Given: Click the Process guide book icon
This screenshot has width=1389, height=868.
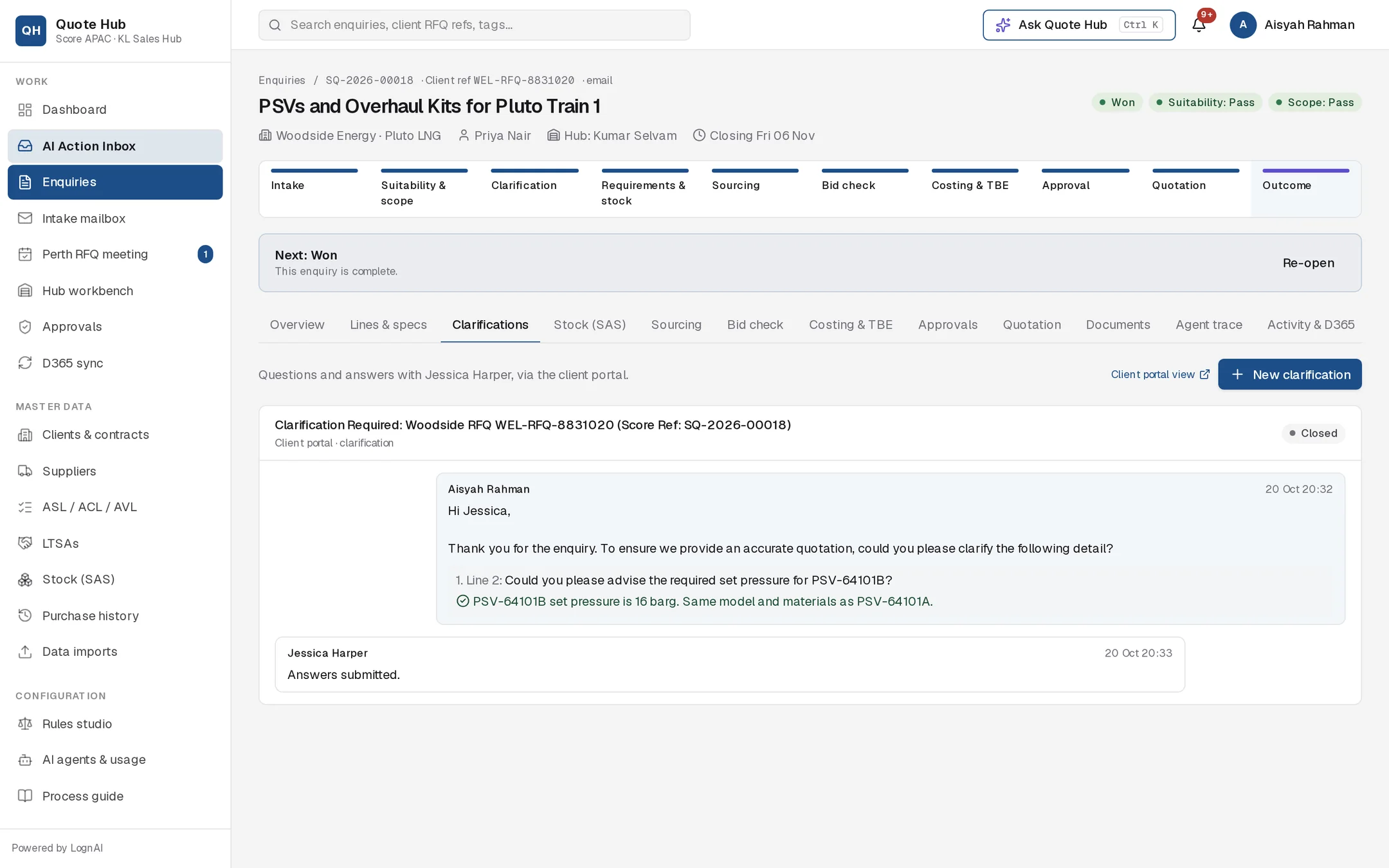Looking at the screenshot, I should [25, 796].
